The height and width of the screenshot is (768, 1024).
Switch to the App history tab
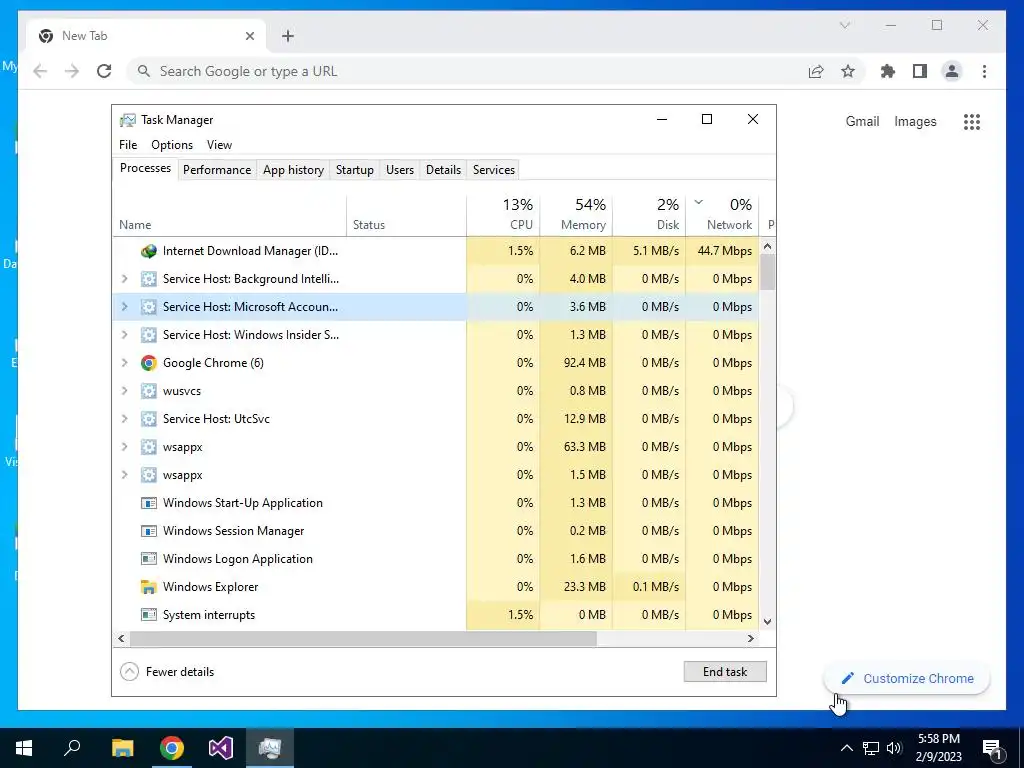tap(293, 170)
